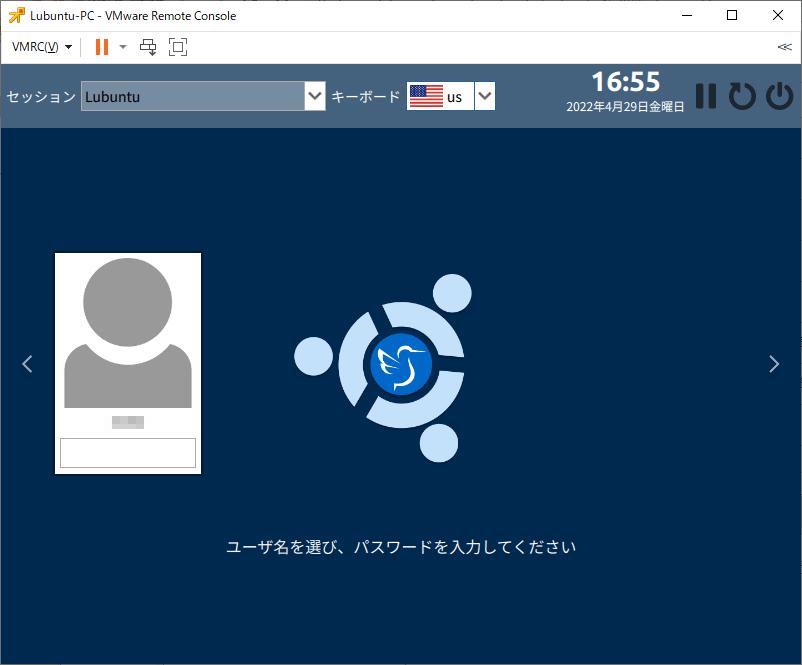Collapse the VMRC toolbar with double chevron

pos(785,47)
